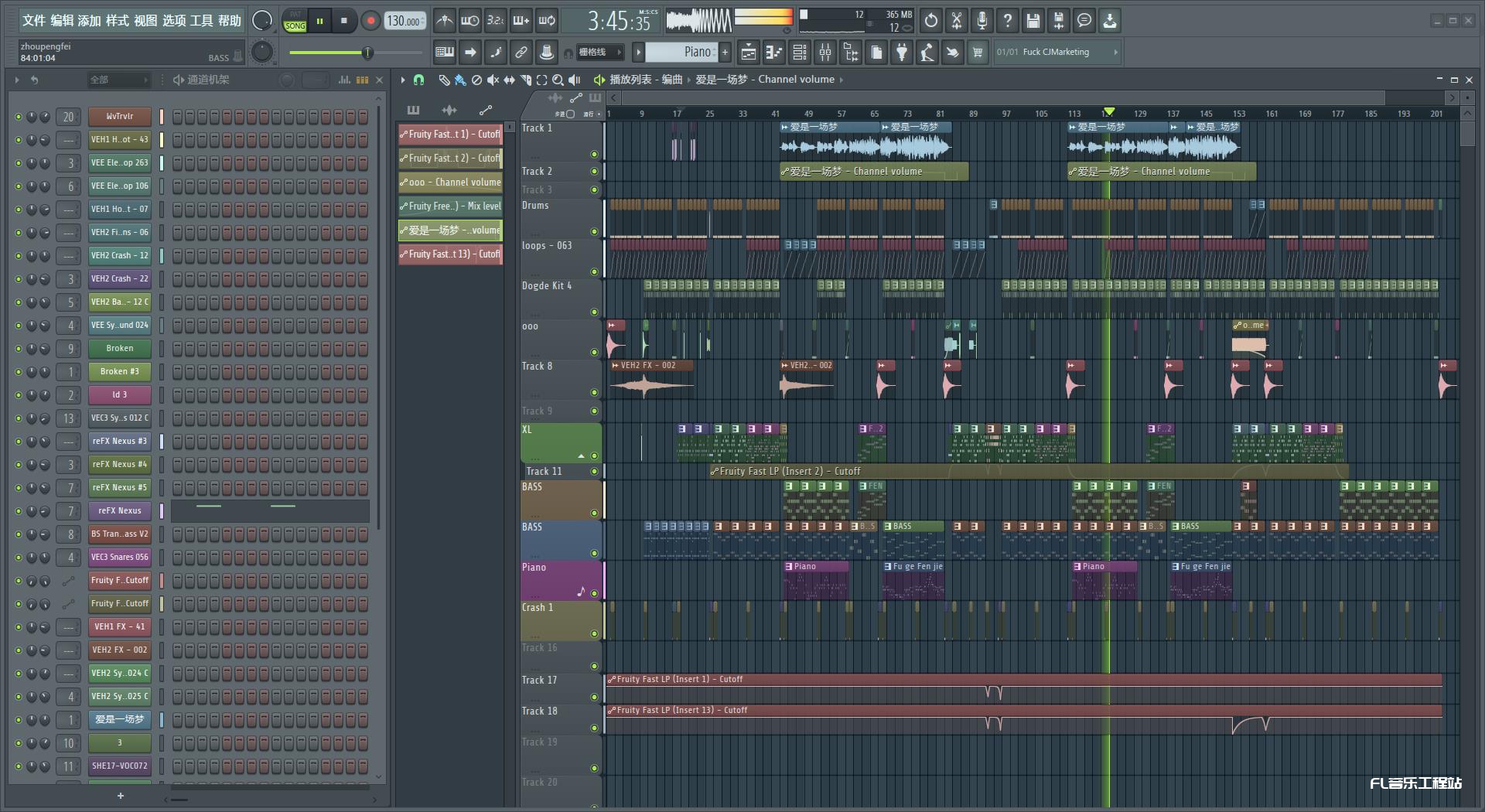Click the undo history circular arrow icon
Image resolution: width=1485 pixels, height=812 pixels.
[x=931, y=21]
